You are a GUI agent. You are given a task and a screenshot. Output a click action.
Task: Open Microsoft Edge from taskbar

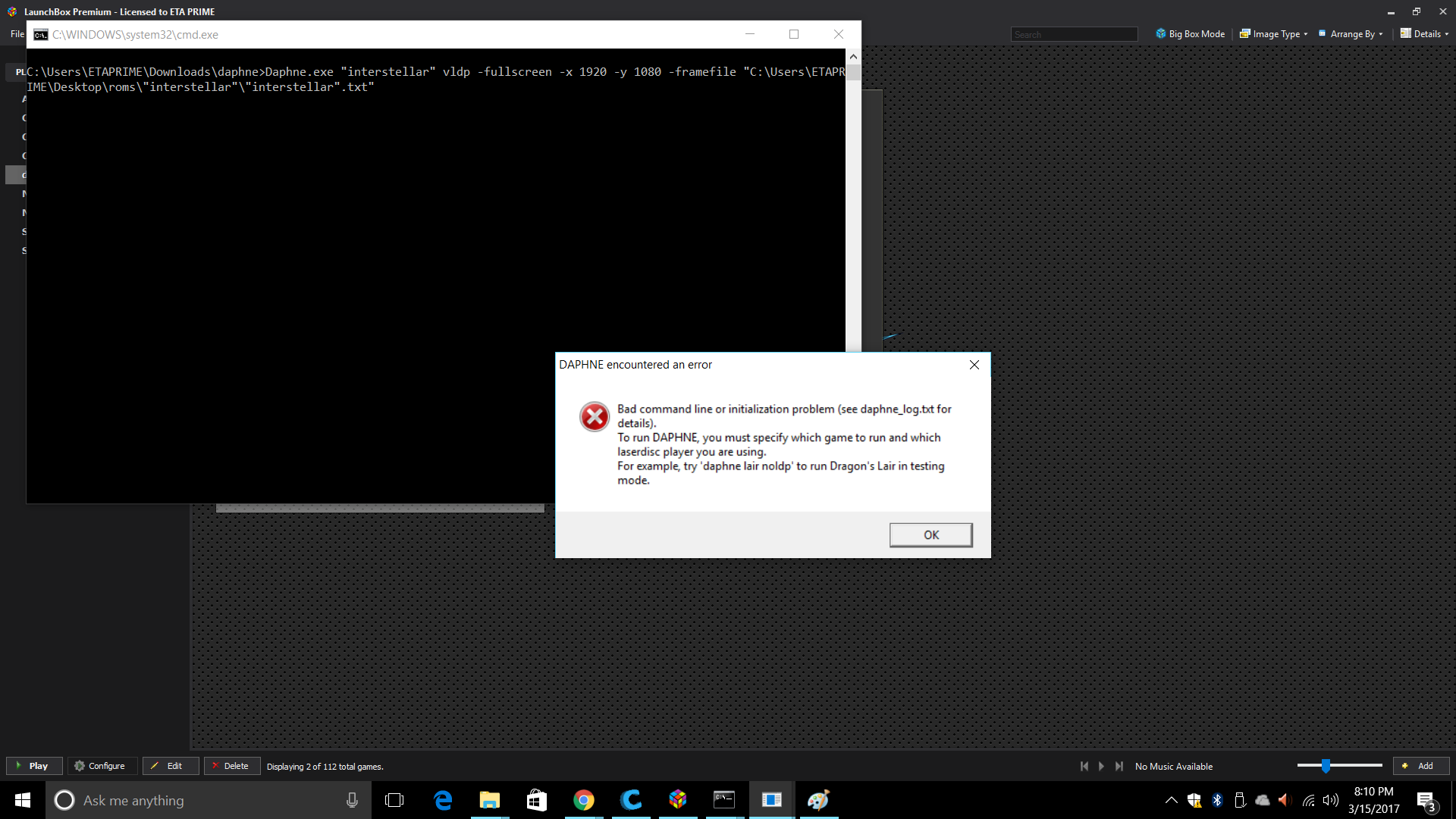point(443,800)
